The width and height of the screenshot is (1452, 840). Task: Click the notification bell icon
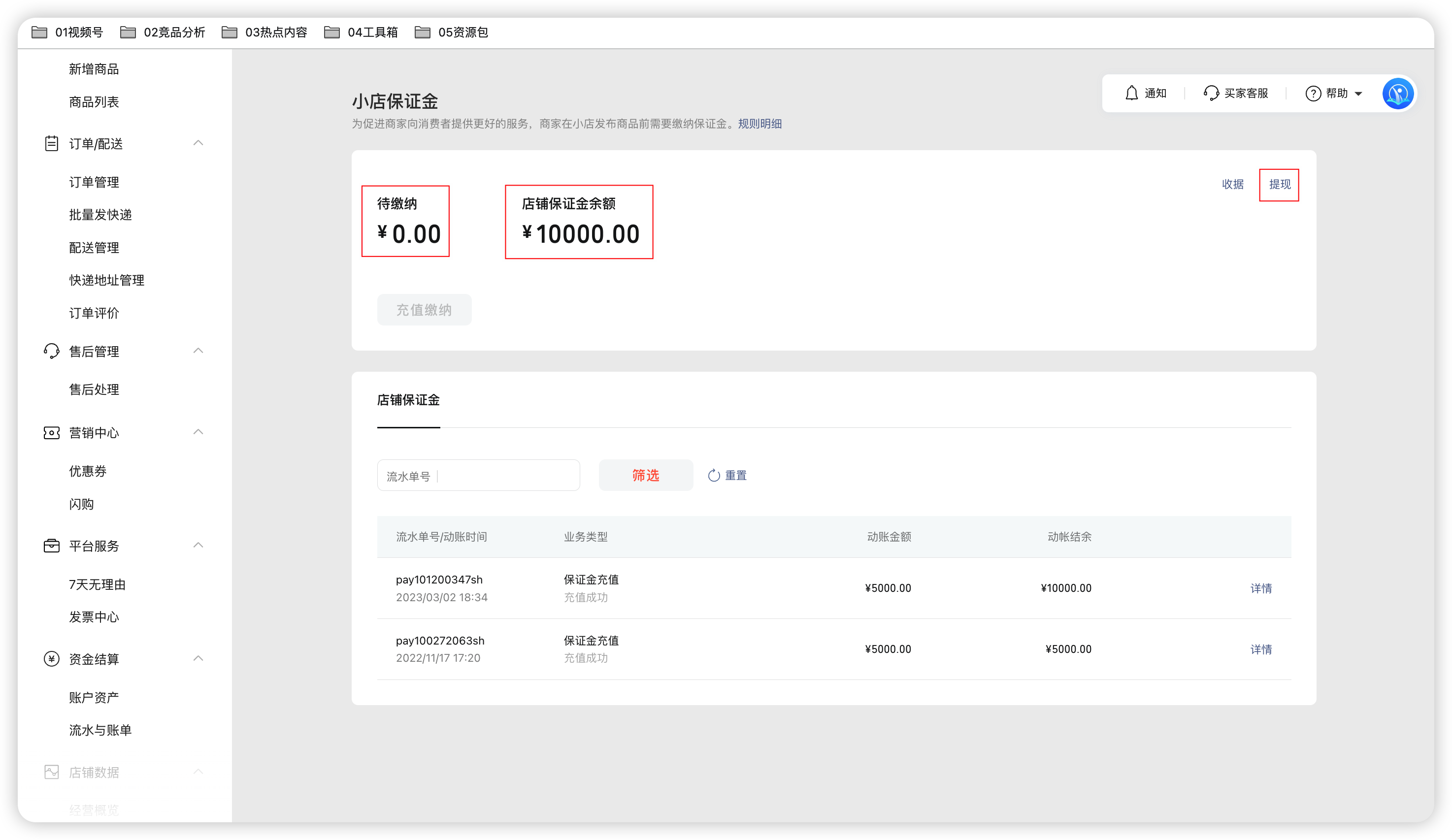point(1132,94)
